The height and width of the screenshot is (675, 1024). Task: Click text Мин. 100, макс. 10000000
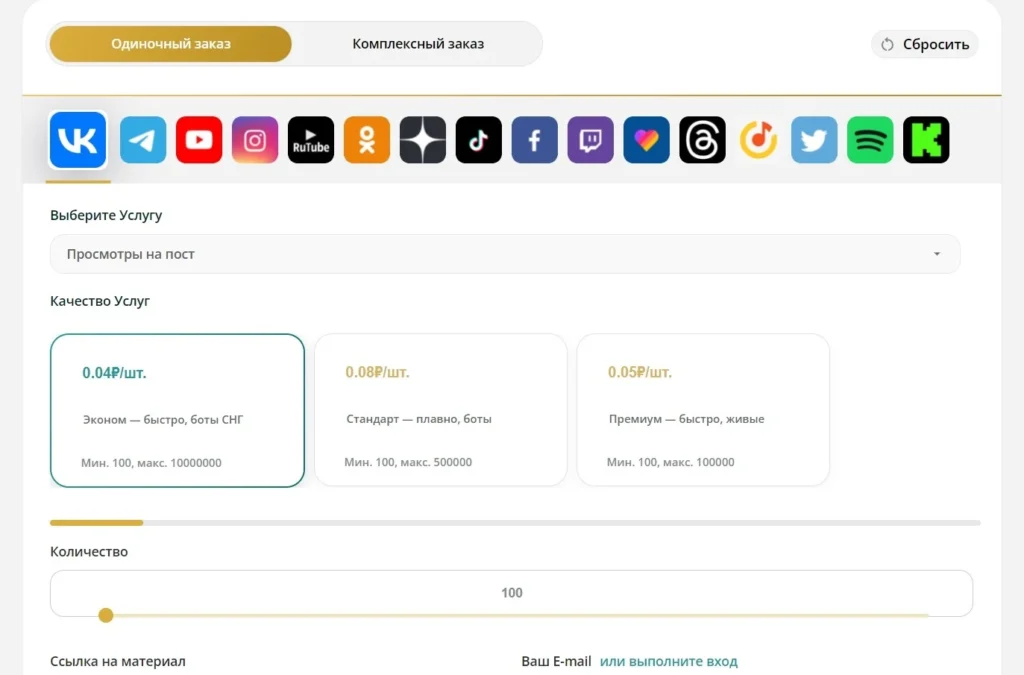pos(151,463)
